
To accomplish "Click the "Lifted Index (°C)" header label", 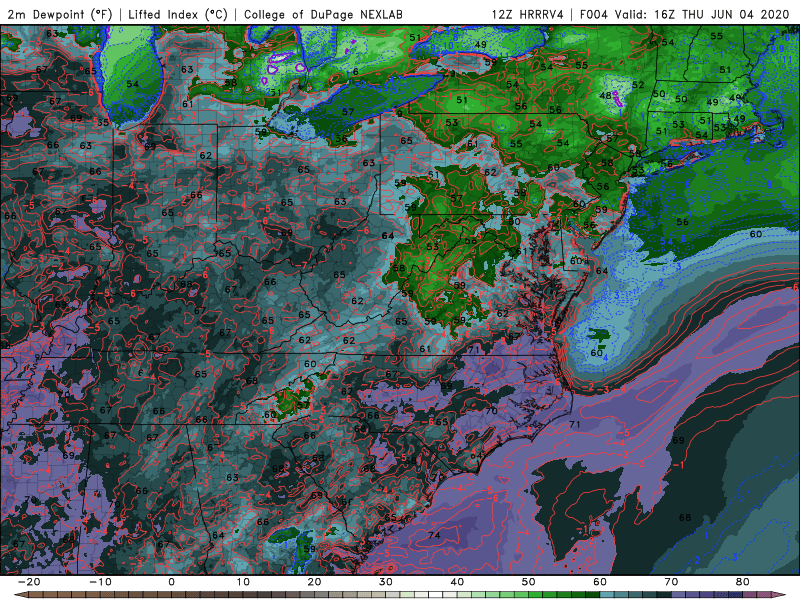I will (x=178, y=15).
